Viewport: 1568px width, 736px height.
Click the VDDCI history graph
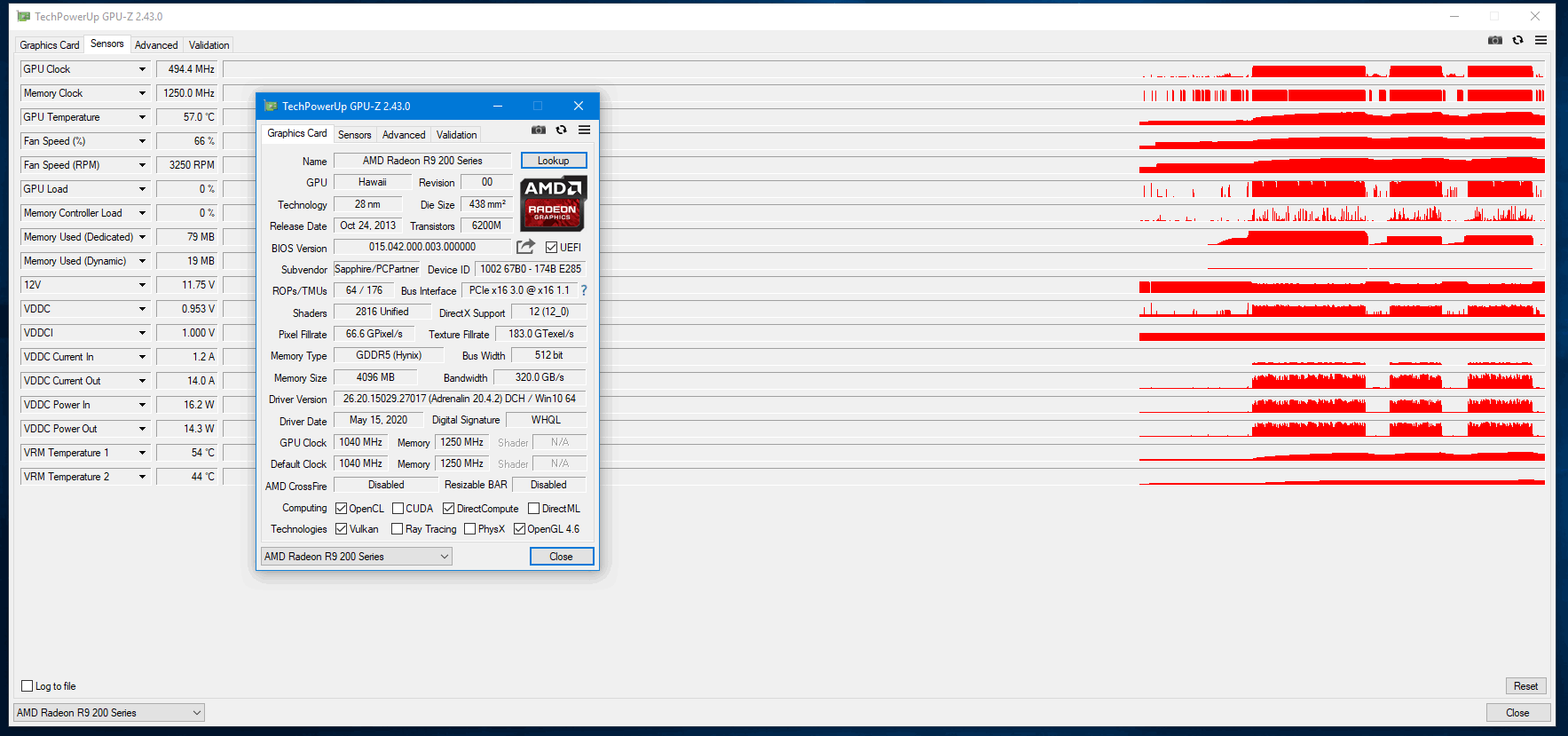click(883, 333)
